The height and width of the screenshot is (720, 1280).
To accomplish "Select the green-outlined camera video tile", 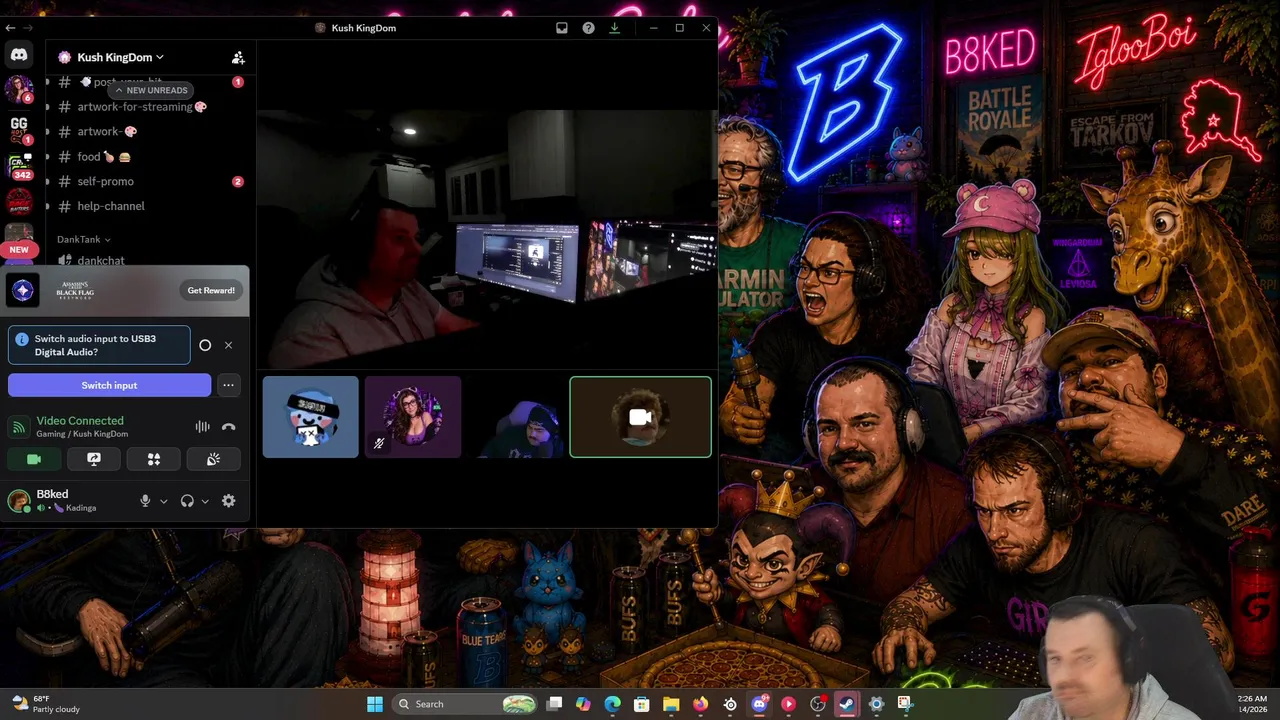I will click(x=641, y=417).
